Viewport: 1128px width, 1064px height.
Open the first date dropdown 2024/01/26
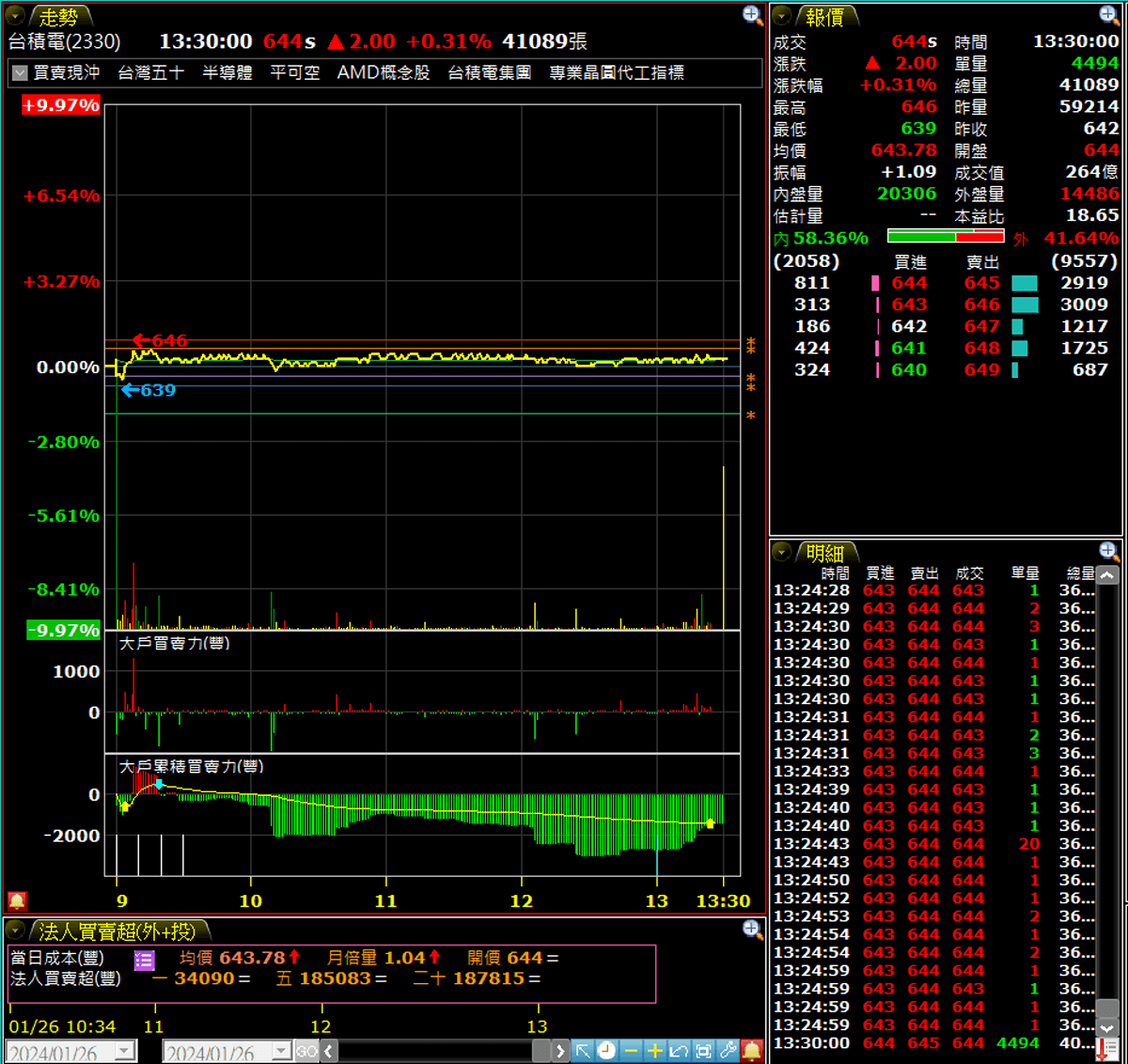125,1052
